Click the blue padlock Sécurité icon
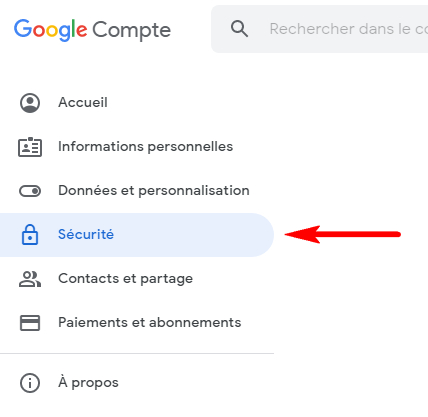 30,235
